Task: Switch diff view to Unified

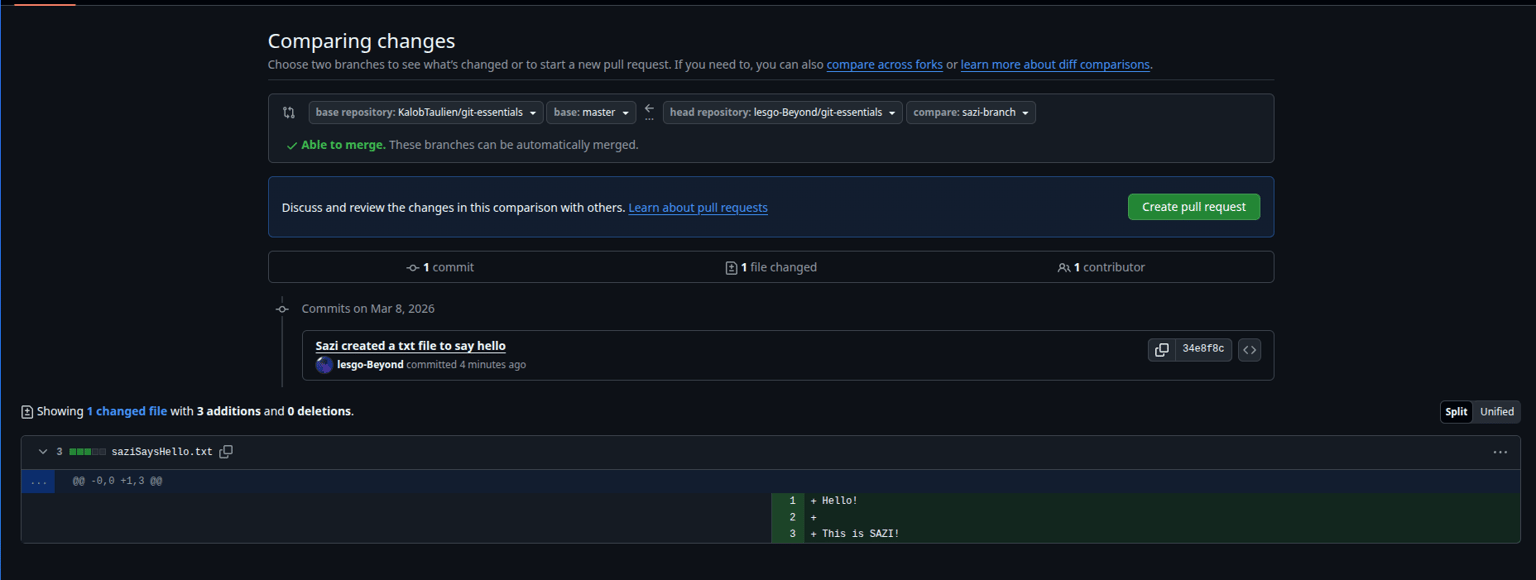Action: (1497, 411)
